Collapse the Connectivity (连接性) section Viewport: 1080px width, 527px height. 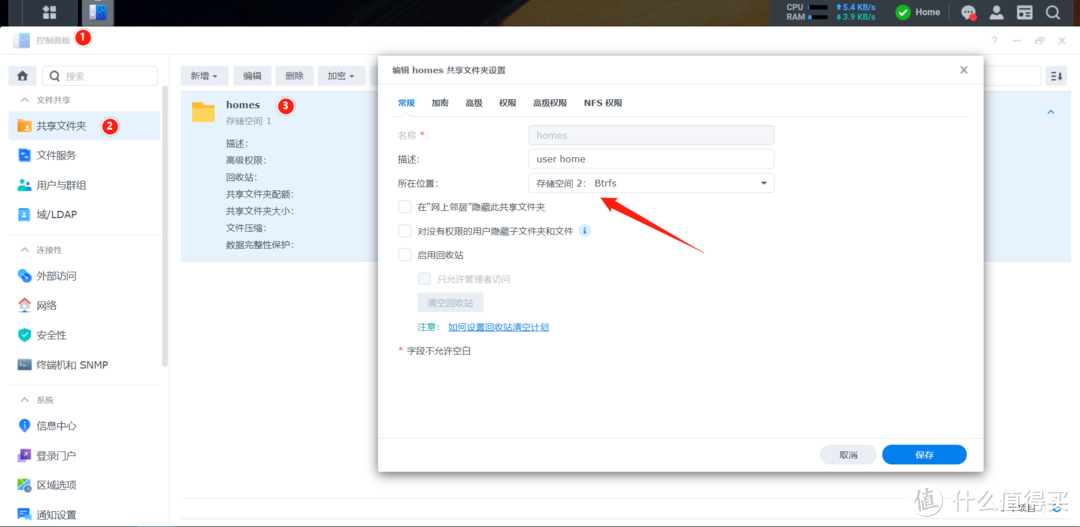pyautogui.click(x=25, y=249)
